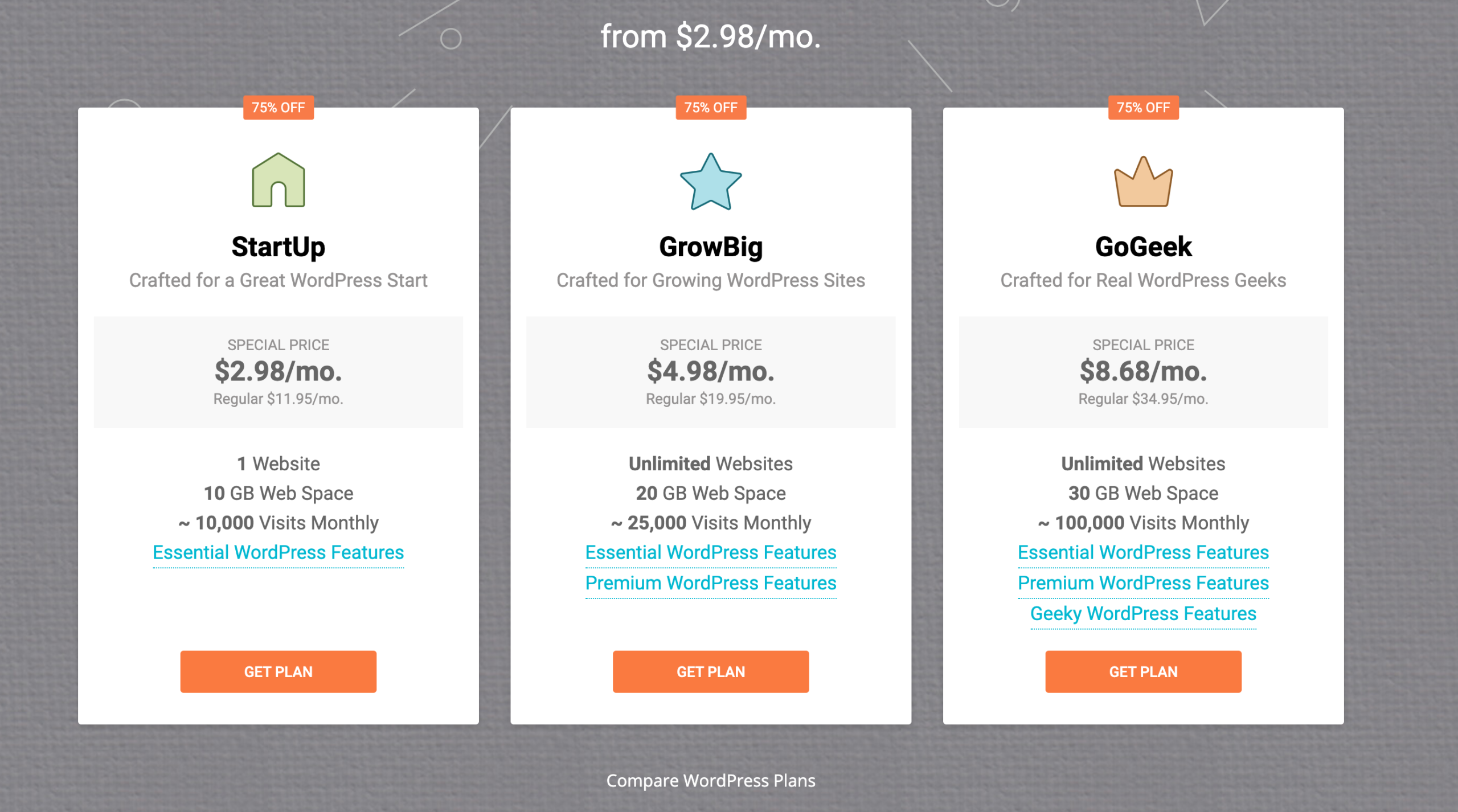Click the GrowBig $4.98/mo. special price
The height and width of the screenshot is (812, 1458).
click(x=711, y=371)
